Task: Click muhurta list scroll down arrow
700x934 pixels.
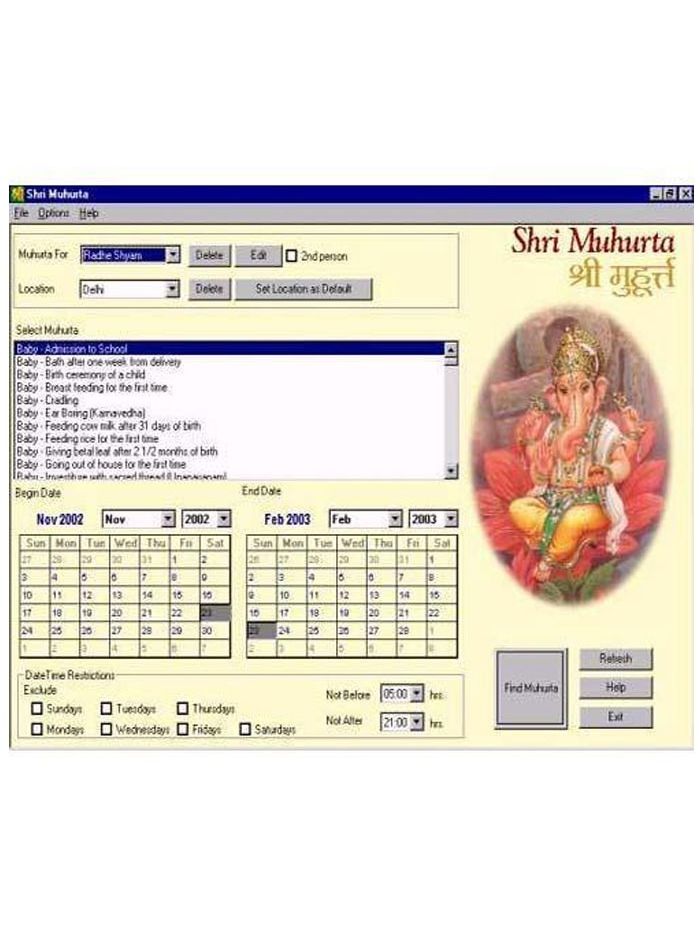Action: point(451,471)
